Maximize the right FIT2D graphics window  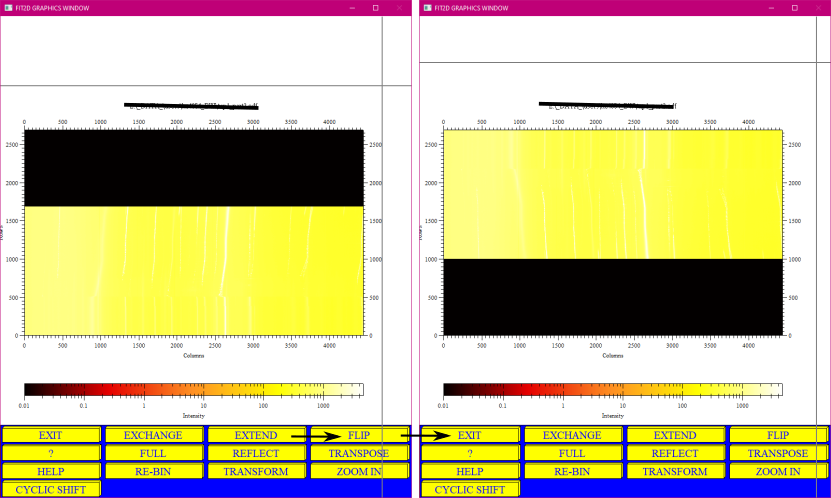point(794,8)
